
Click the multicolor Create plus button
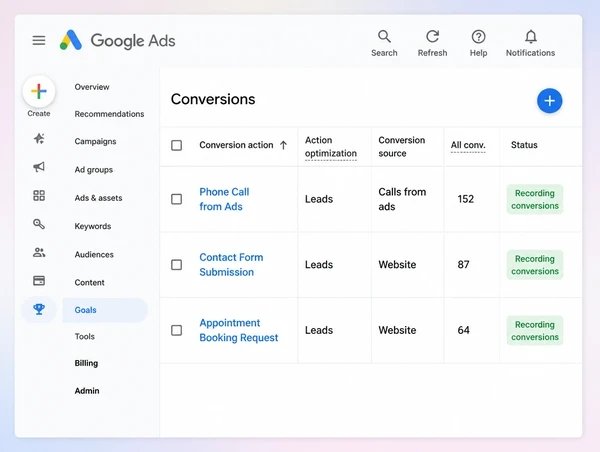coord(39,91)
